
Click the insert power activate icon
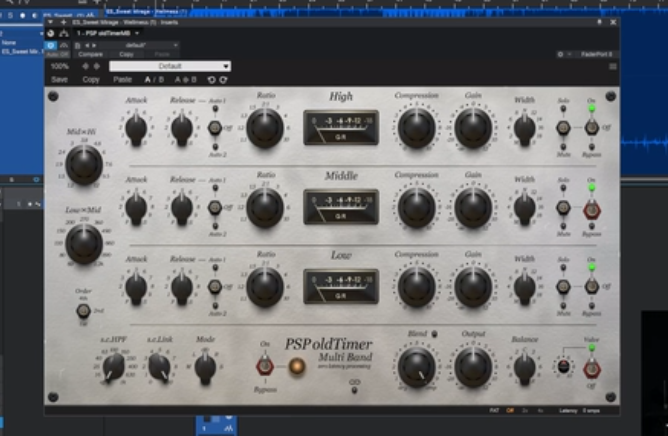(x=51, y=33)
